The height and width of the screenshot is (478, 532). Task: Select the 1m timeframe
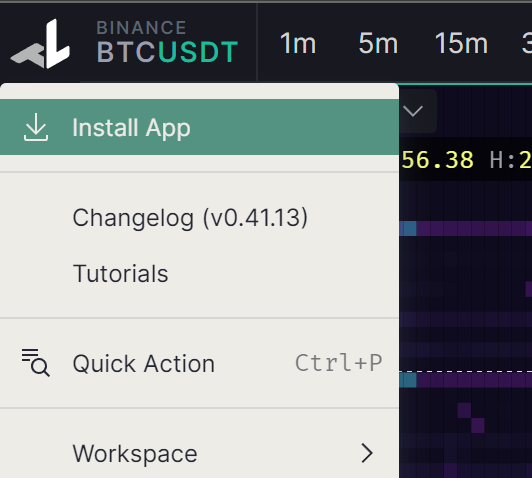click(298, 43)
